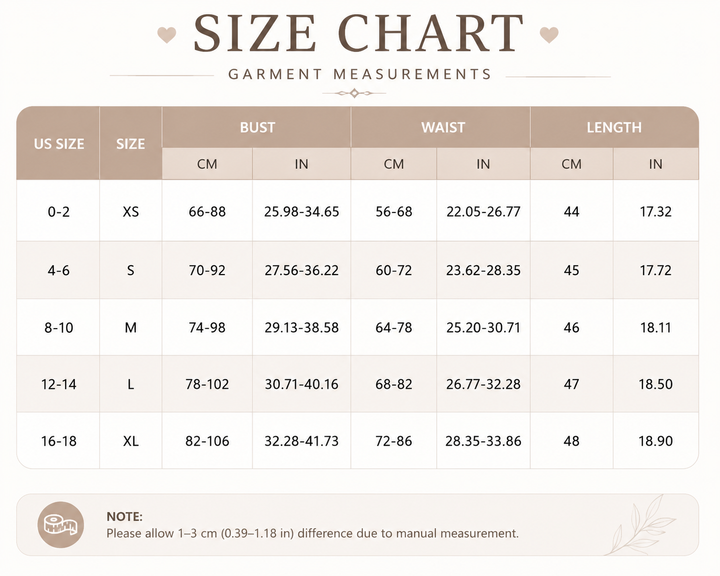Click waist inches 23.62-28.35
This screenshot has height=576, width=720.
coord(483,270)
